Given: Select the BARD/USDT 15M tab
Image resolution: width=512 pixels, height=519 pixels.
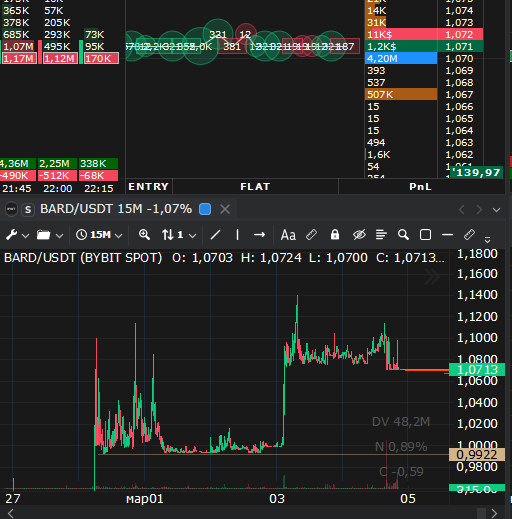Looking at the screenshot, I should pyautogui.click(x=116, y=209).
